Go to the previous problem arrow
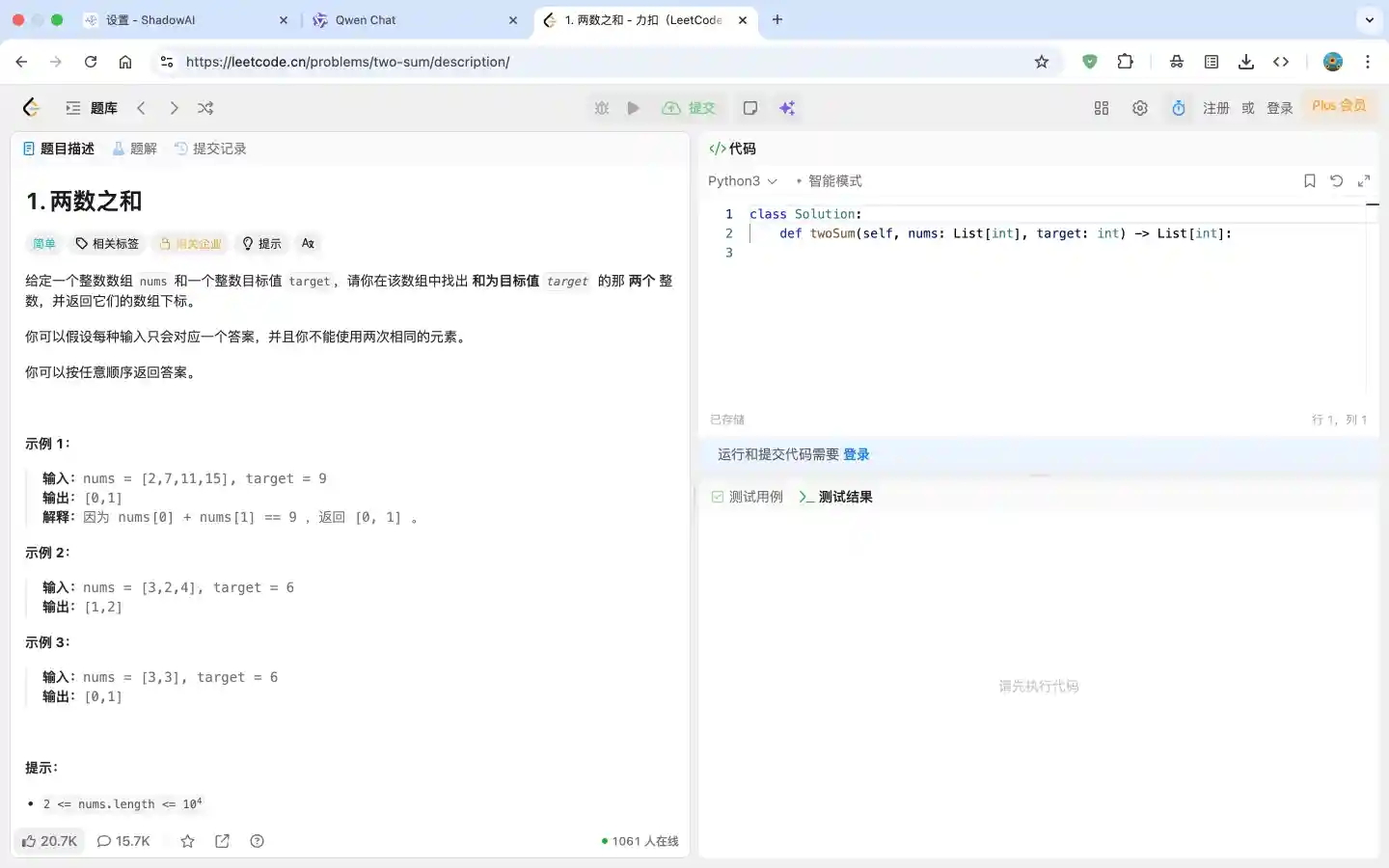The image size is (1389, 868). 141,108
